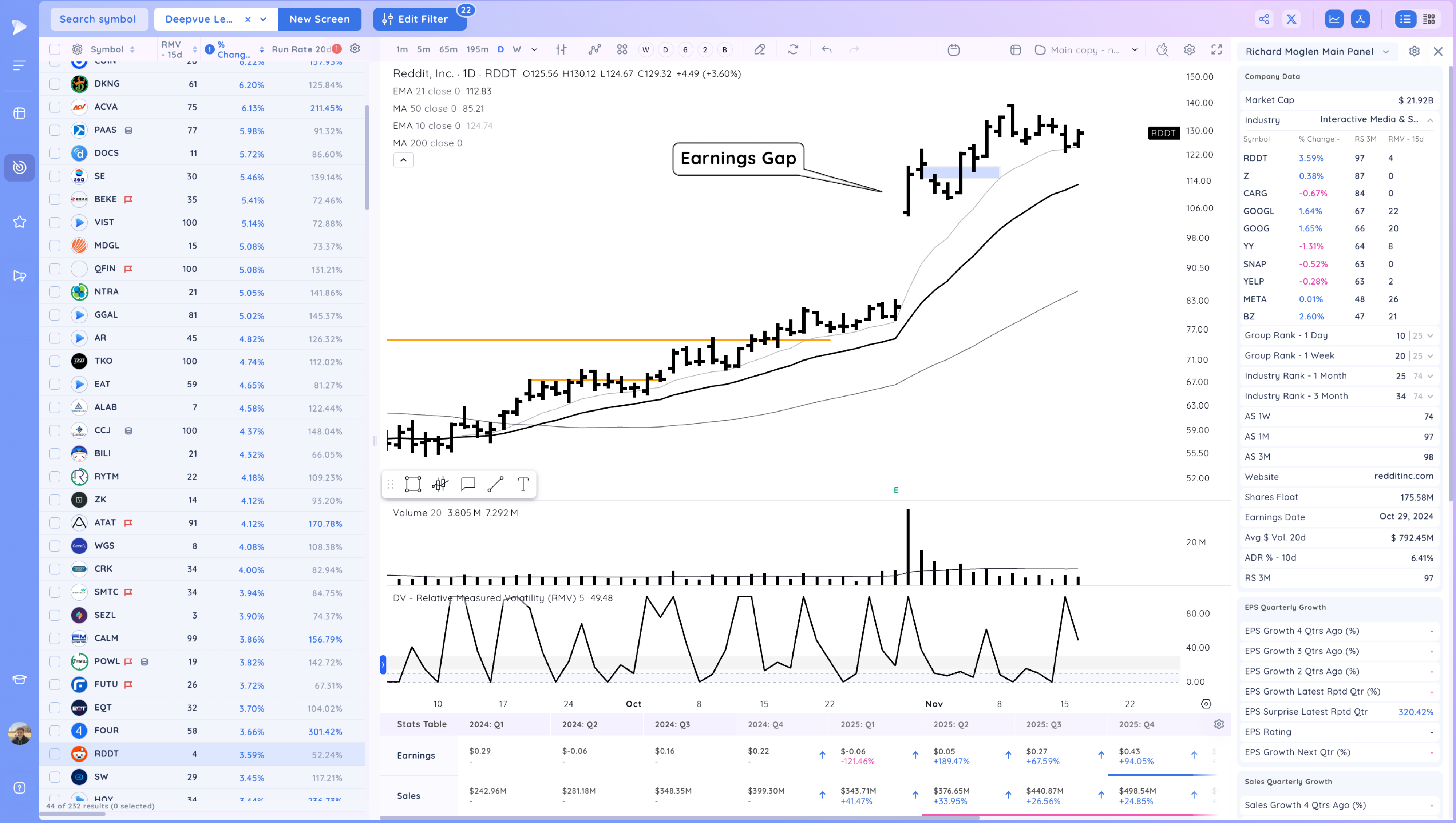The image size is (1456, 823).
Task: Switch to 65m timeframe
Action: pos(448,50)
